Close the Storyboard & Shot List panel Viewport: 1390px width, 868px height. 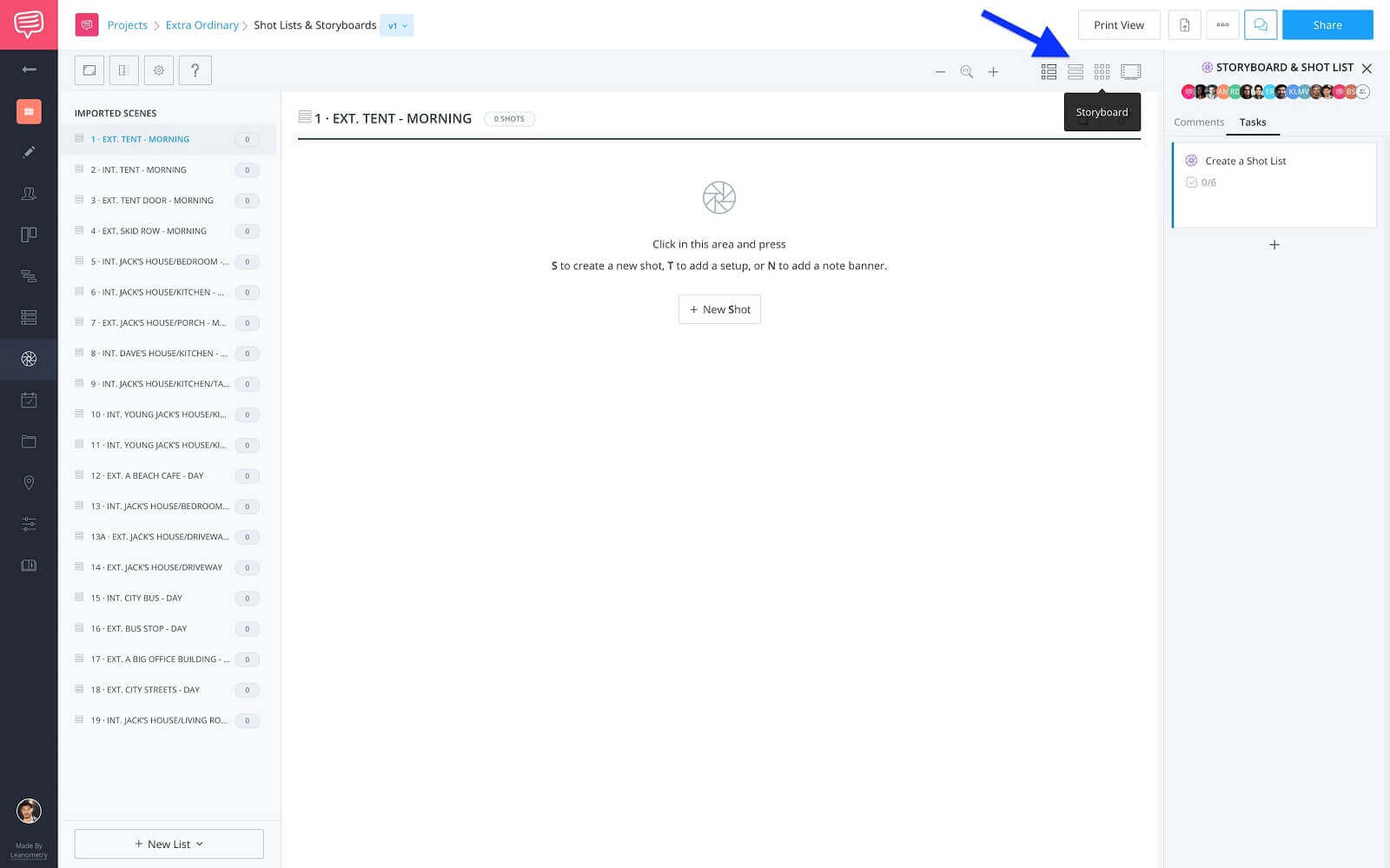1367,68
